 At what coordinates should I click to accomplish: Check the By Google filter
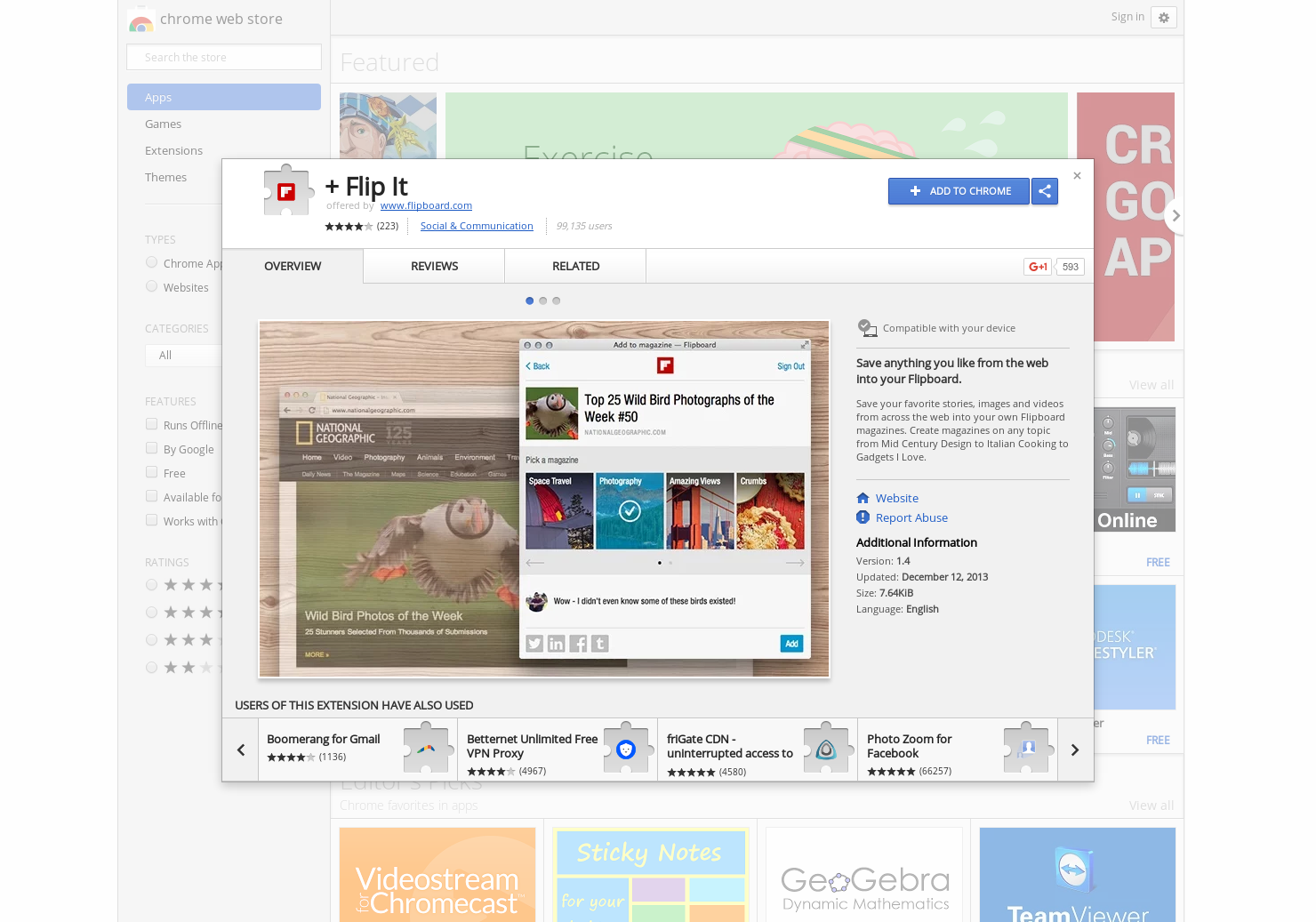(151, 448)
